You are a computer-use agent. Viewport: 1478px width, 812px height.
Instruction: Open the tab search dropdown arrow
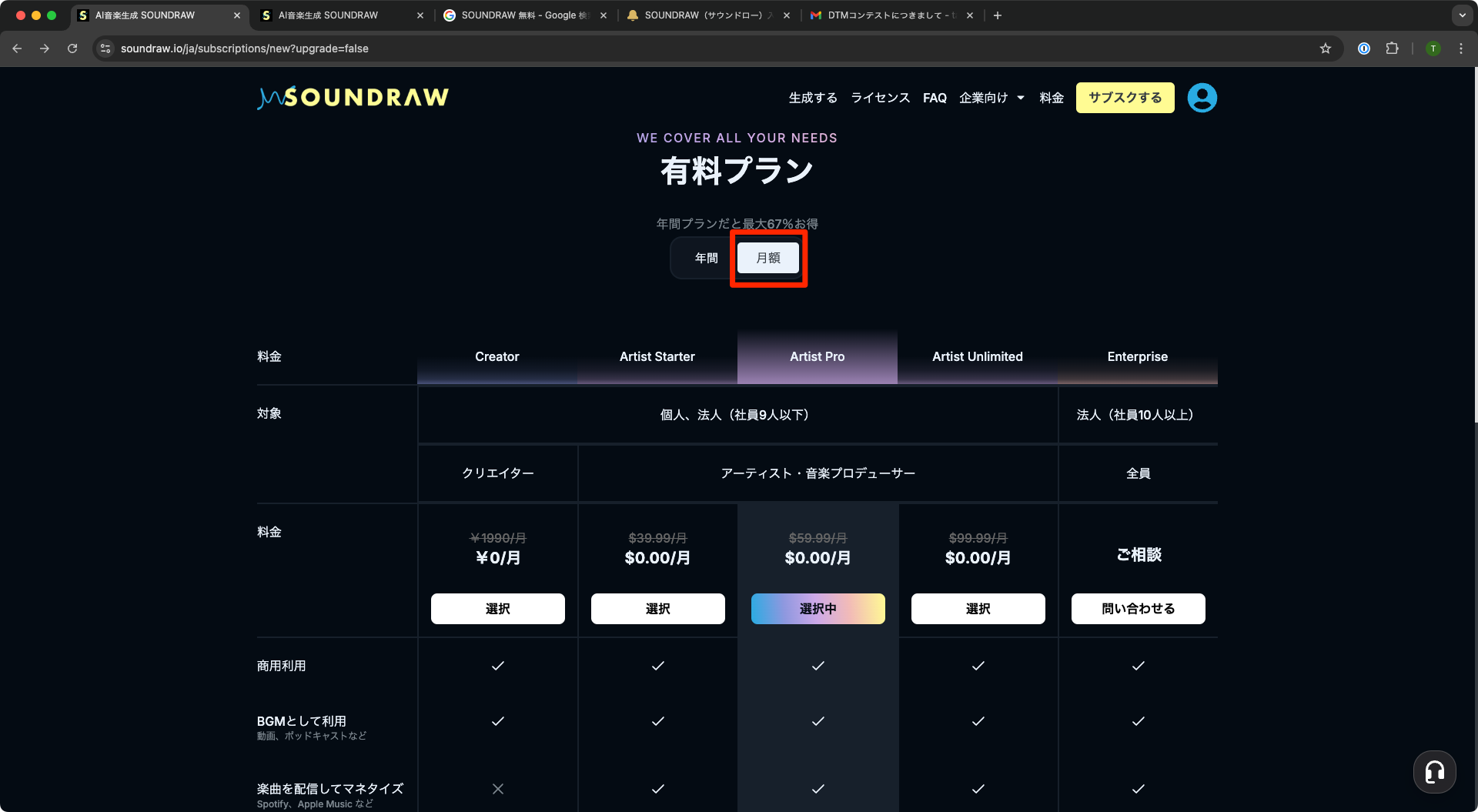[x=1462, y=15]
